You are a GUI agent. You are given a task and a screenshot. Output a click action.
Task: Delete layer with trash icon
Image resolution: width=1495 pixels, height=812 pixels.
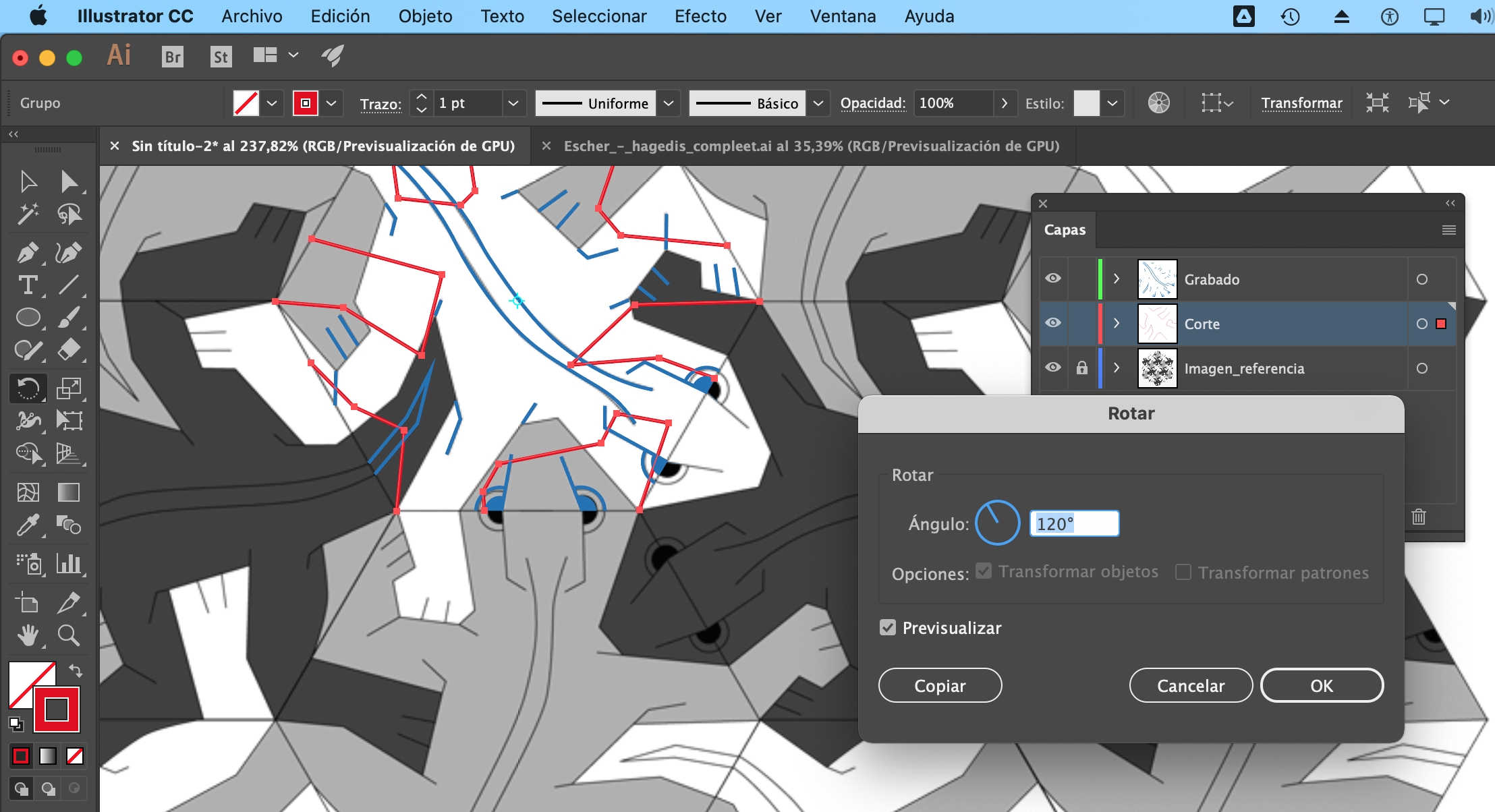(x=1419, y=517)
